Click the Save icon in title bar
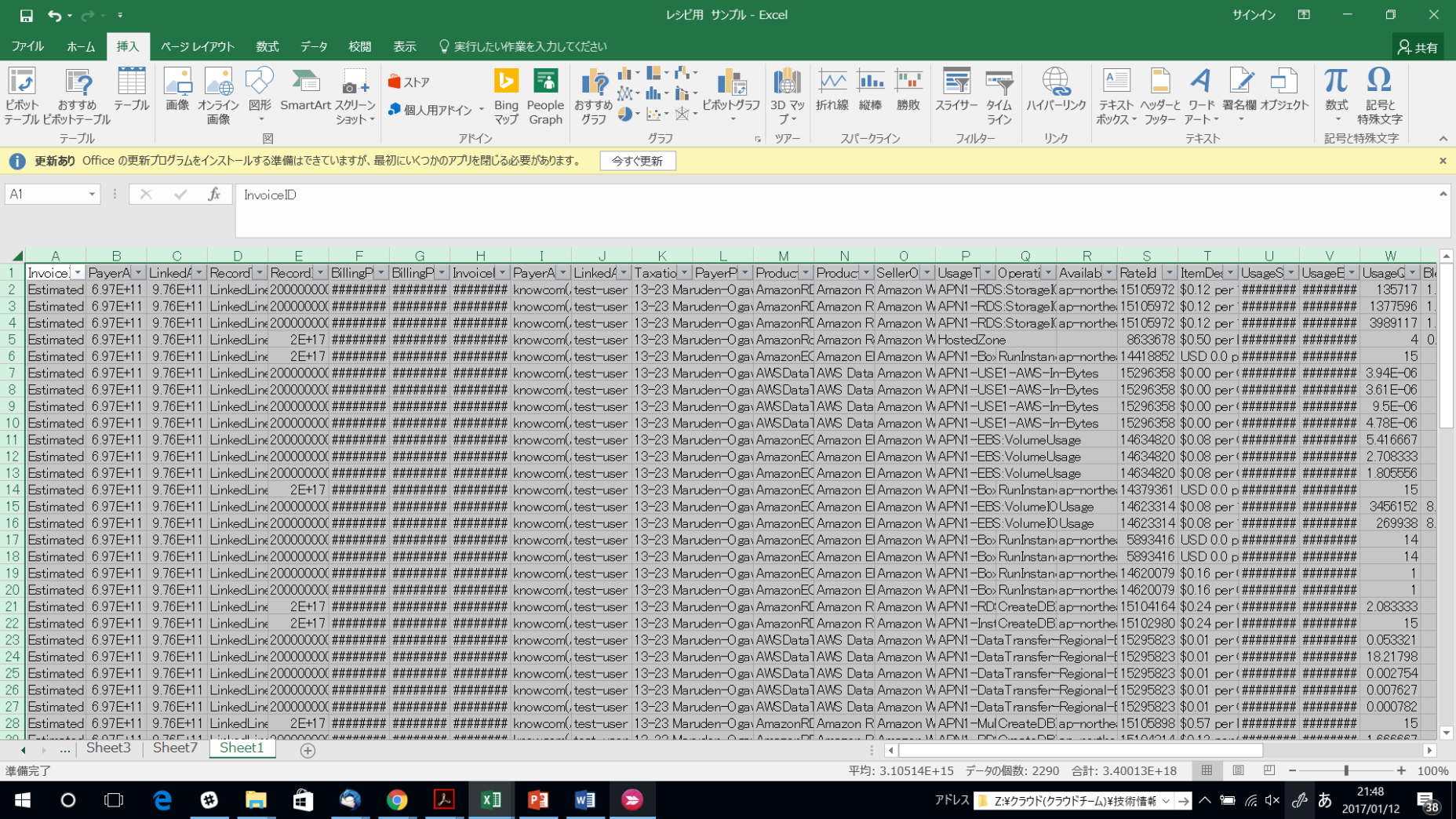Screen dimensions: 1456x819 [x=26, y=15]
